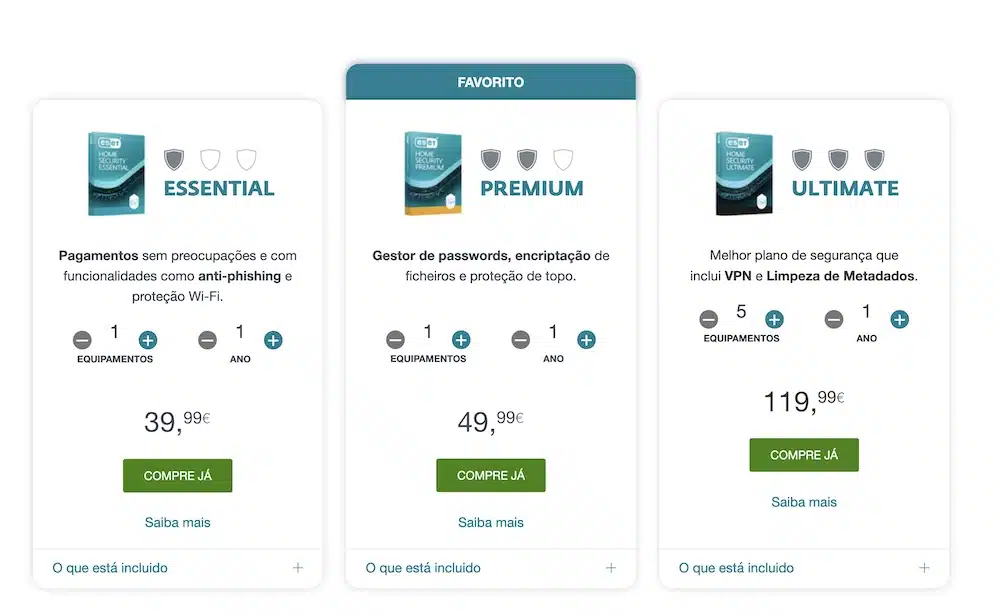Decrease Ultimate plan equipment count
This screenshot has height=616, width=1000.
tap(709, 319)
